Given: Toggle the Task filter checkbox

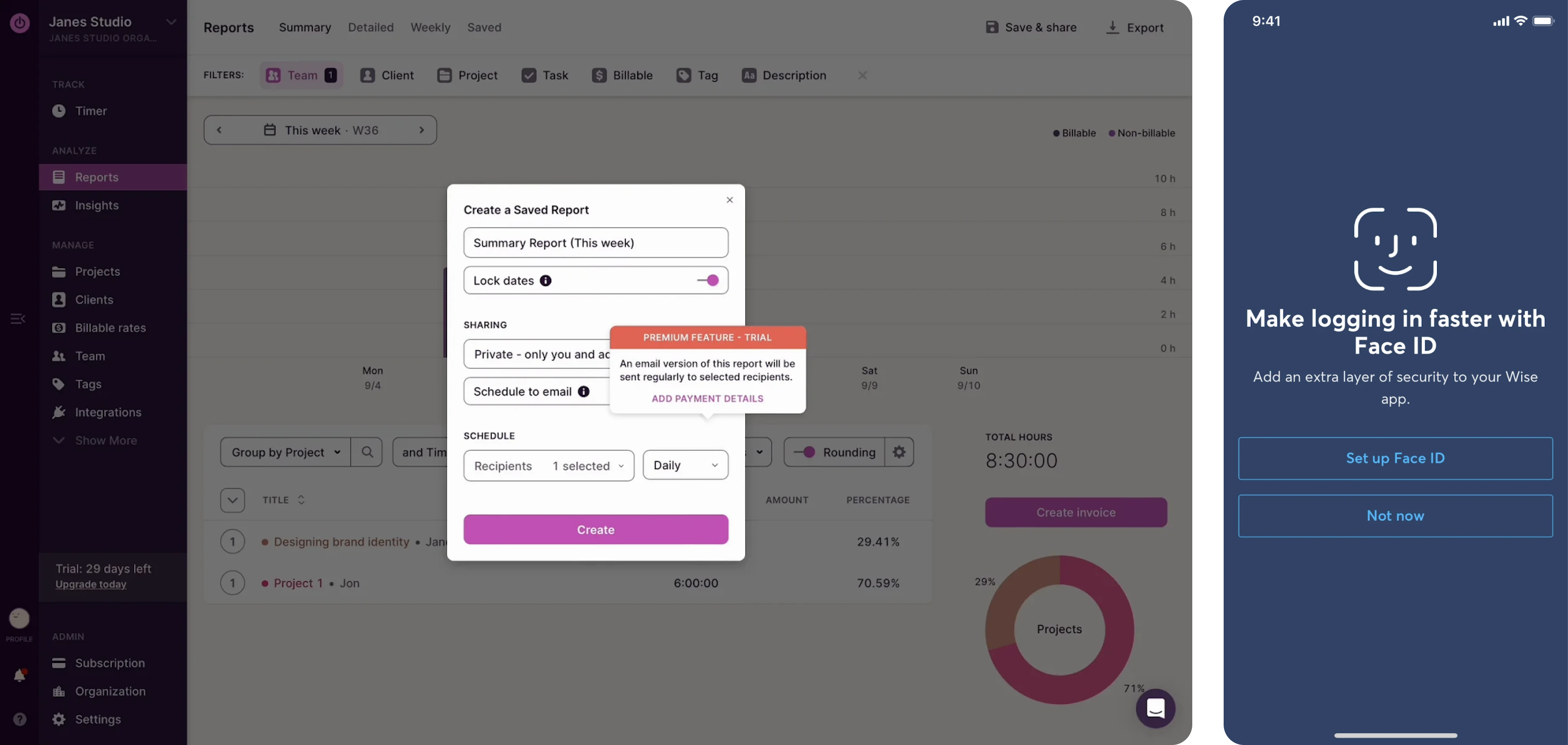Looking at the screenshot, I should coord(529,75).
